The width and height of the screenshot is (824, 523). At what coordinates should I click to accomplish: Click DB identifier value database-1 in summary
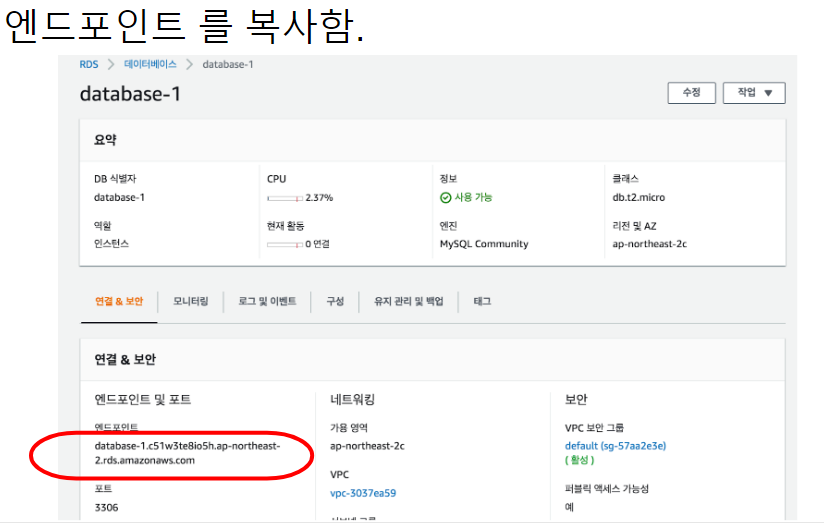(119, 198)
